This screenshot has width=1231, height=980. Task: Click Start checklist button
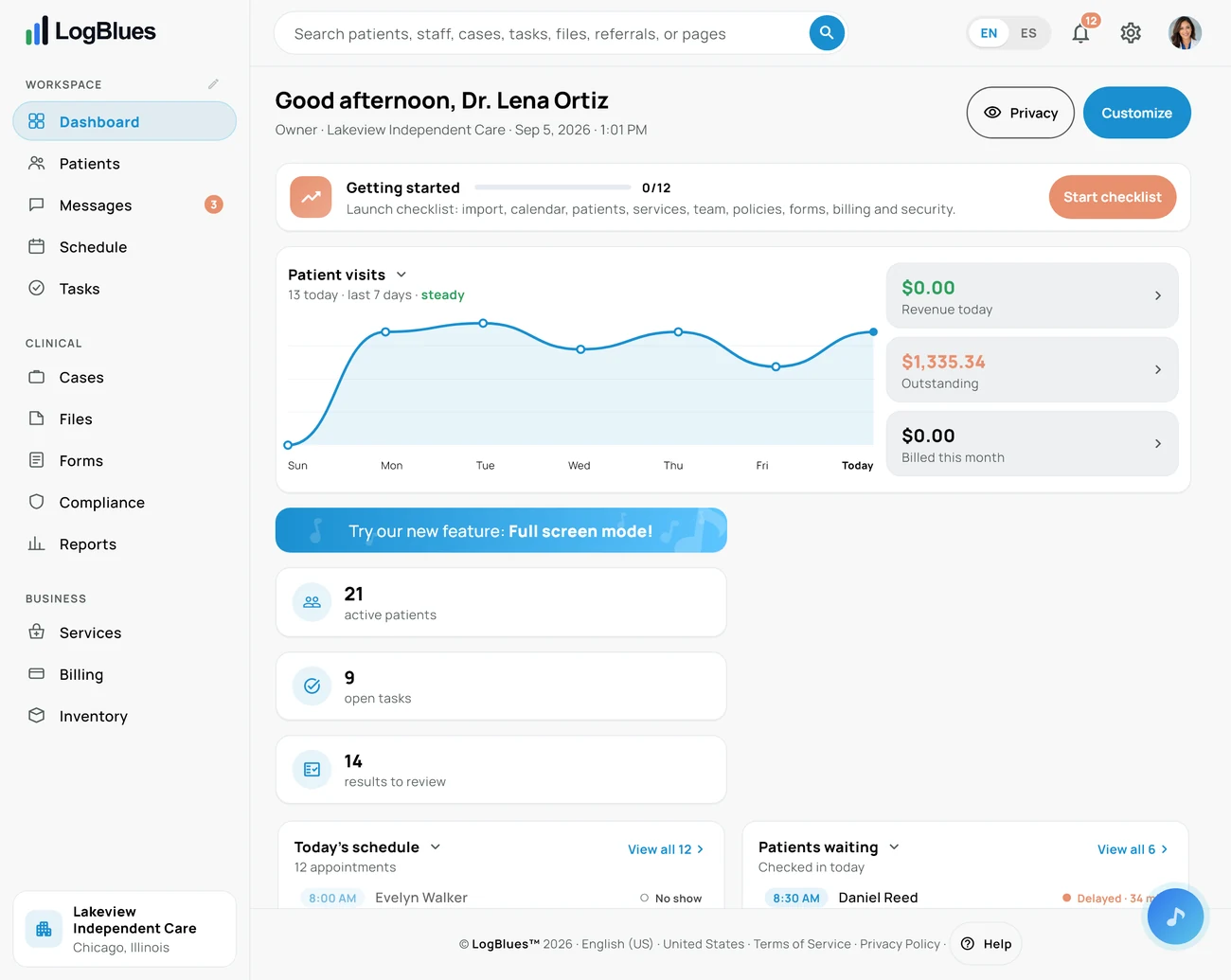(x=1112, y=197)
